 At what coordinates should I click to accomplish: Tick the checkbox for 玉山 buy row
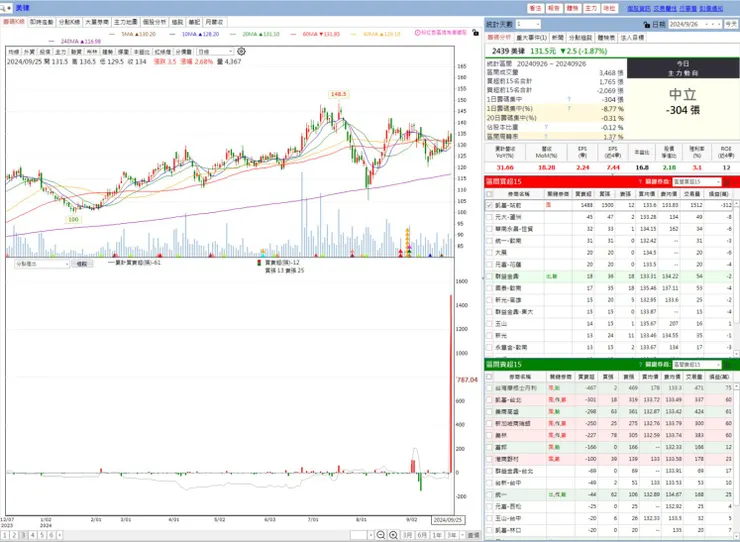489,324
